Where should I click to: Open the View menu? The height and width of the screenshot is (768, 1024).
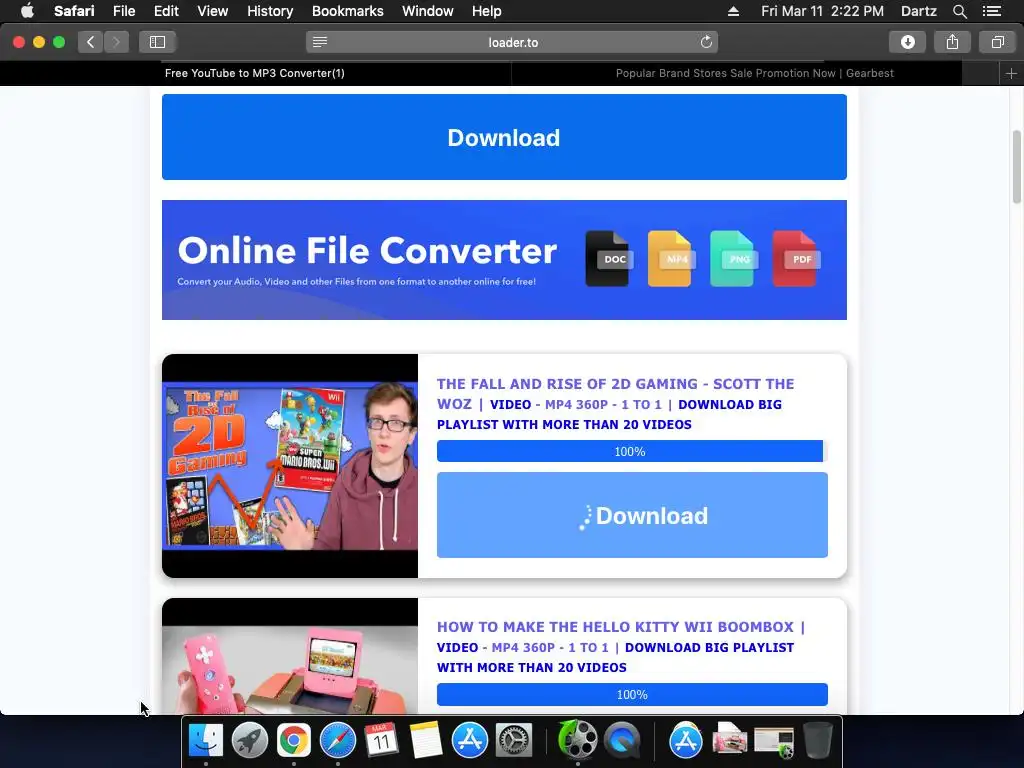tap(212, 11)
